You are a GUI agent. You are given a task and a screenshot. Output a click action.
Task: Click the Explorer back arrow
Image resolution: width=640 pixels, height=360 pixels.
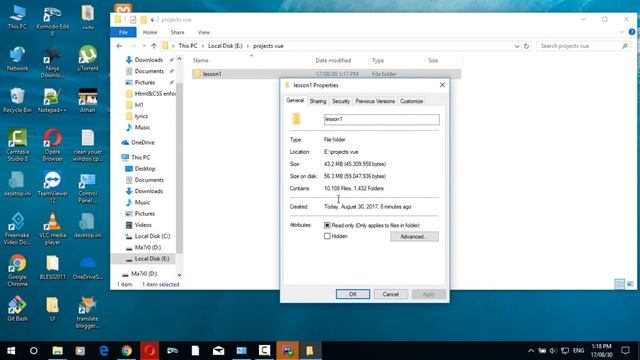pos(119,46)
